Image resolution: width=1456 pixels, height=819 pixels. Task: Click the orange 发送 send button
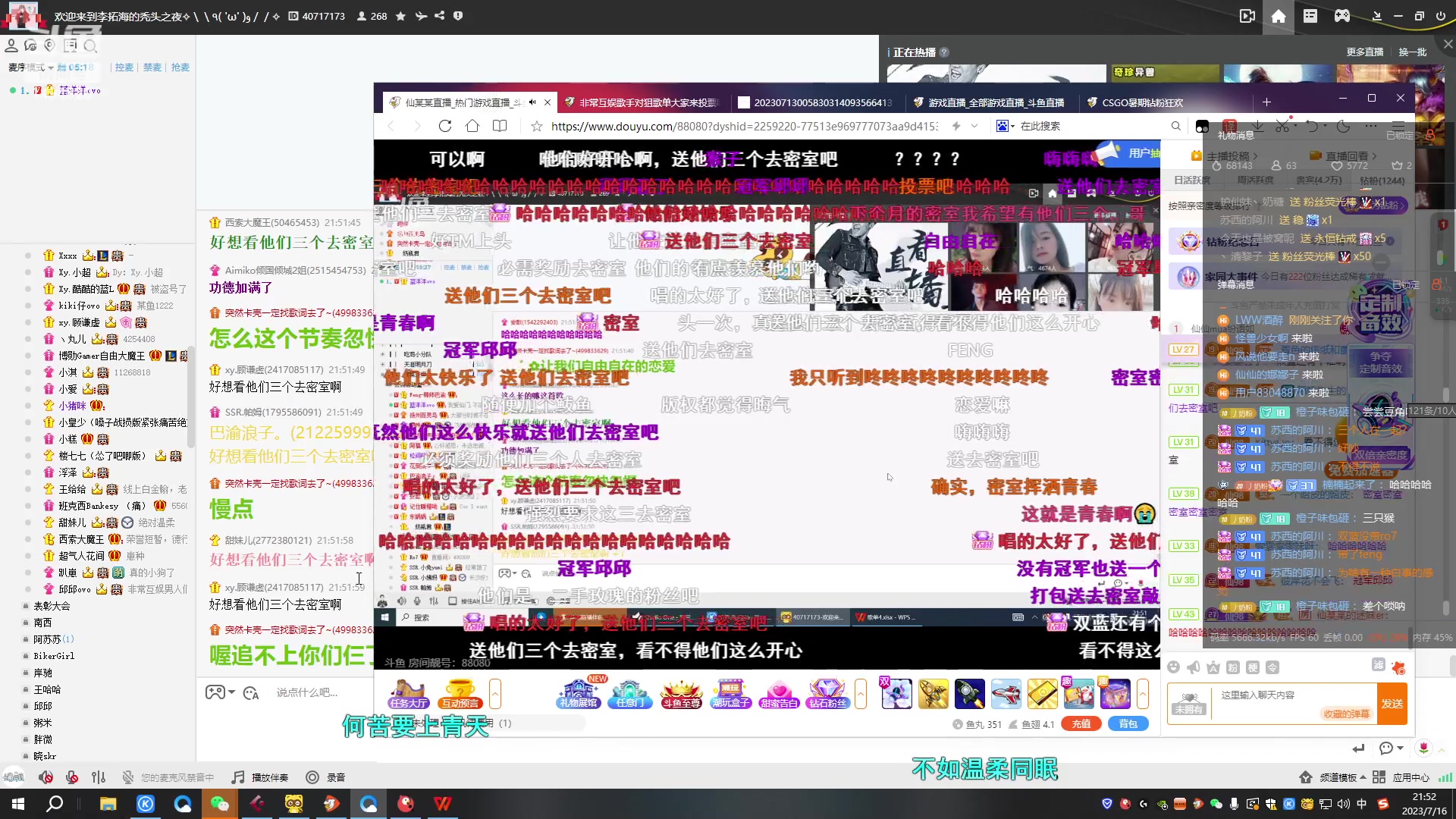[x=1392, y=704]
